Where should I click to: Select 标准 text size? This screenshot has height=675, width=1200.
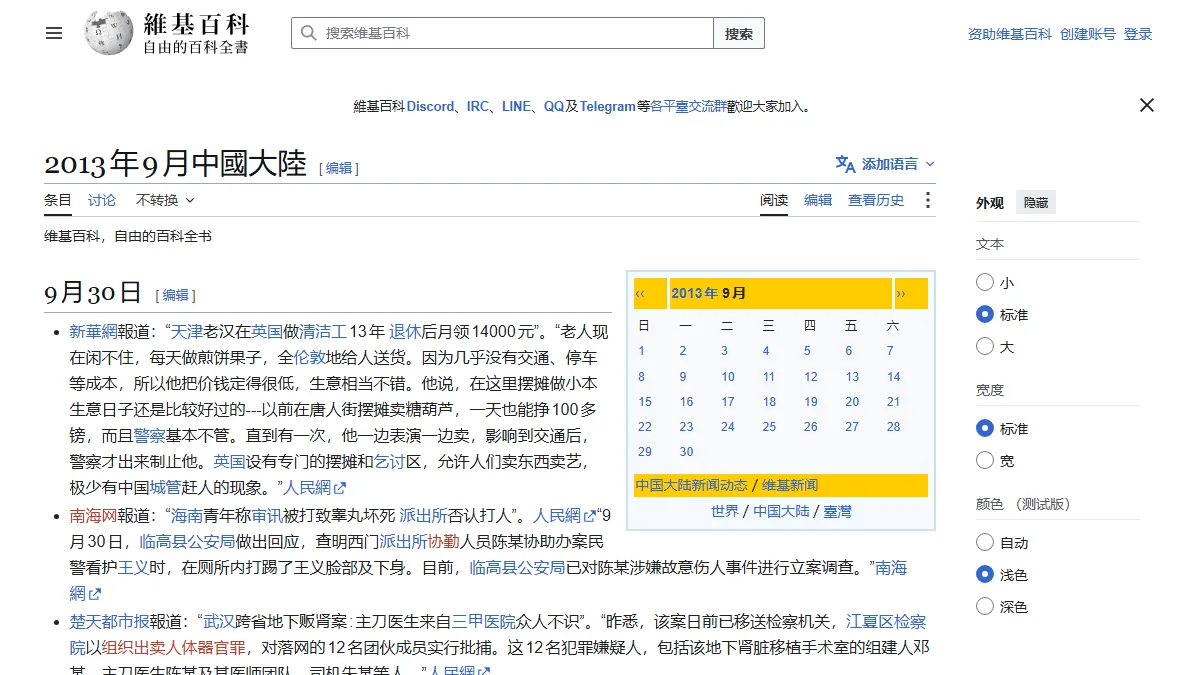point(985,315)
